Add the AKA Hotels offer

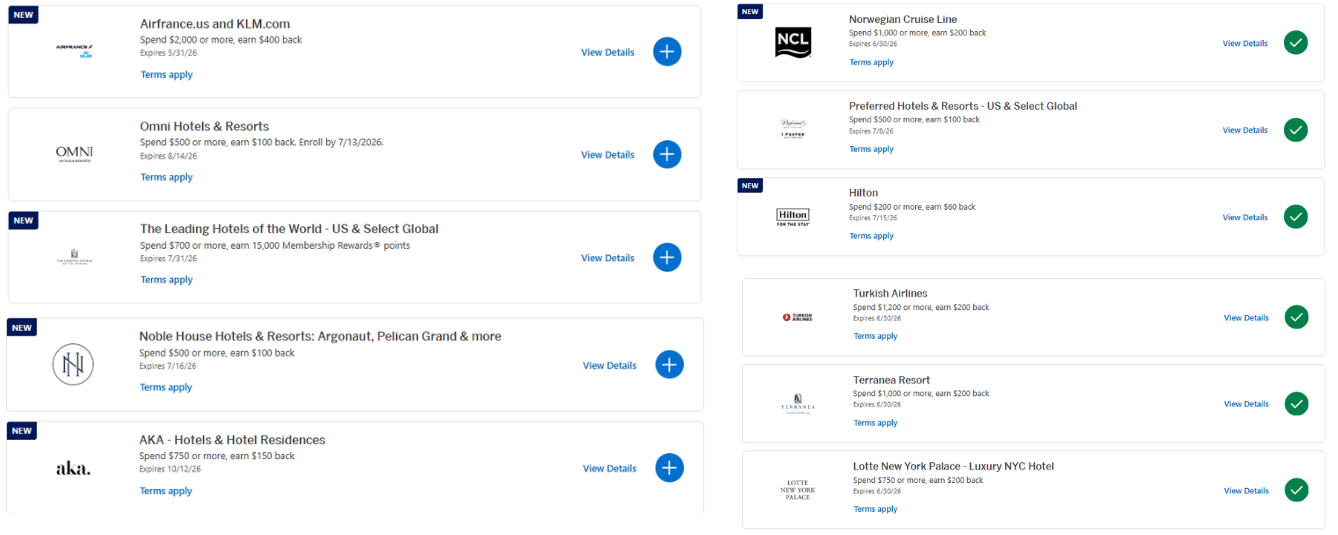[669, 468]
